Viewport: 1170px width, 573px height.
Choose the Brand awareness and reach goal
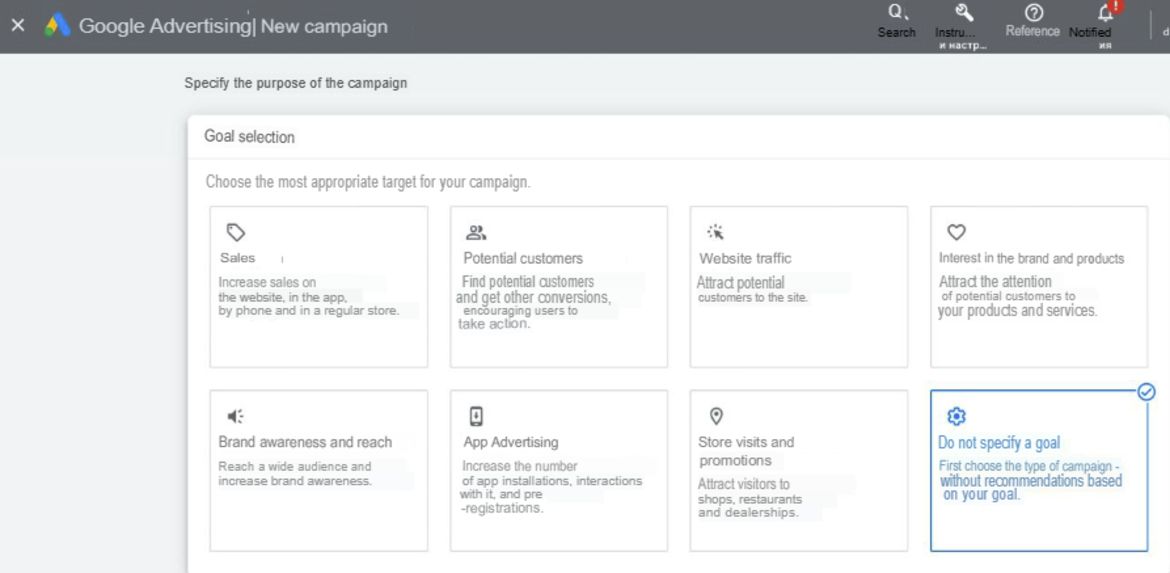point(319,470)
